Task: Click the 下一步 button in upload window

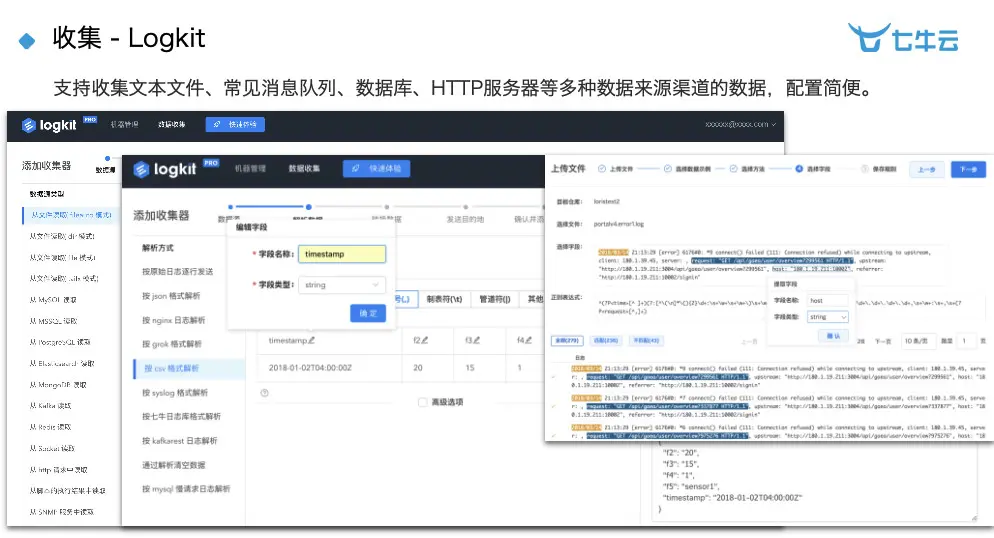Action: pyautogui.click(x=968, y=169)
